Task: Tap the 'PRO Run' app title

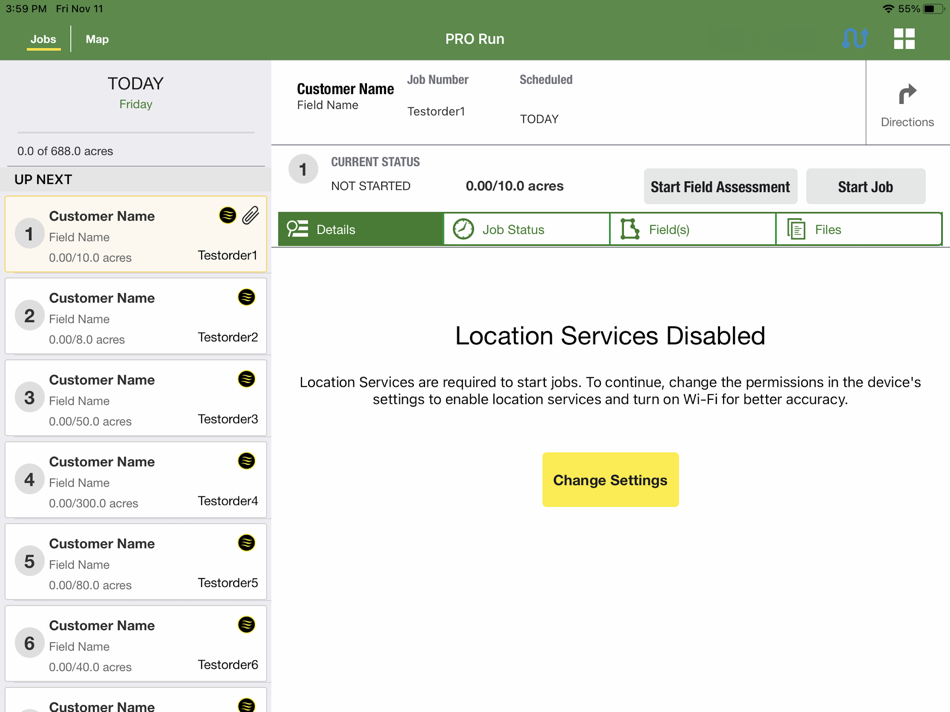Action: pos(474,39)
